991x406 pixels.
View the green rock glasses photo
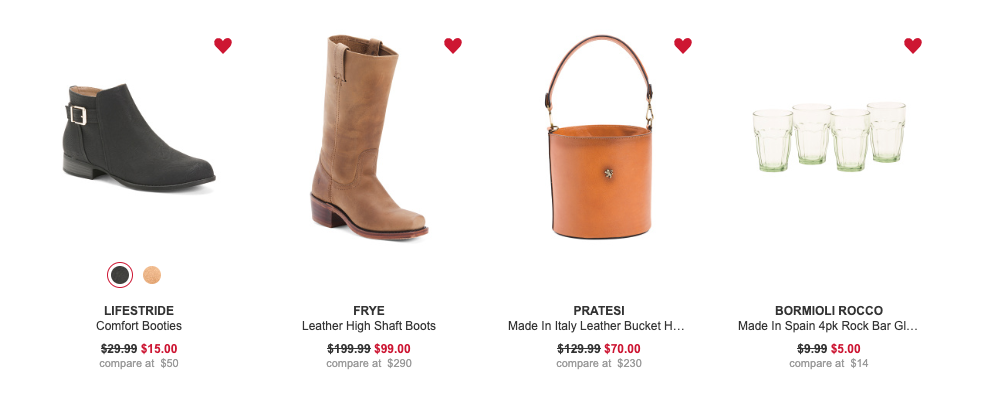pyautogui.click(x=829, y=137)
